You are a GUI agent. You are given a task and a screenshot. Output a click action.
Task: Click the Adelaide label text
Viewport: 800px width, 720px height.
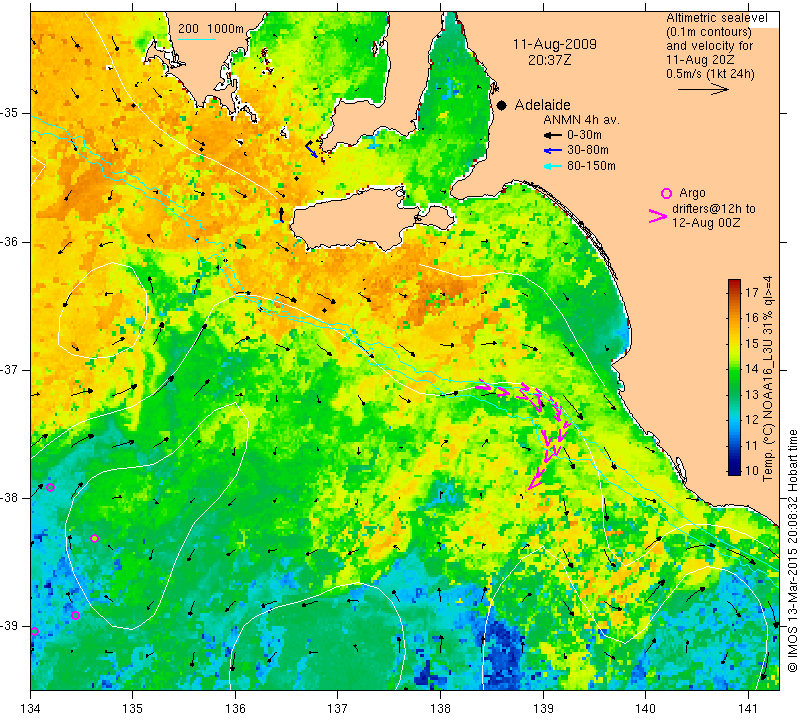click(542, 105)
